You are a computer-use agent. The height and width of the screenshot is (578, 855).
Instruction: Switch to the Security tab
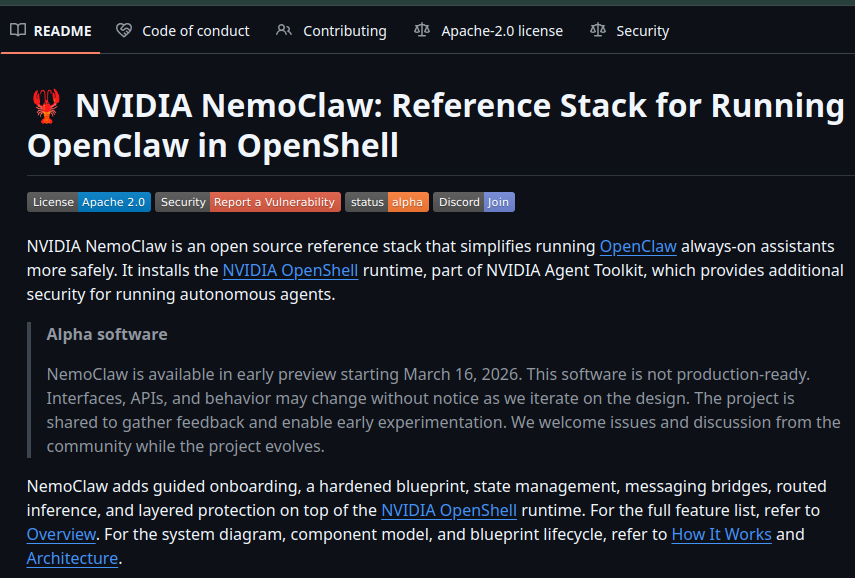(x=642, y=31)
